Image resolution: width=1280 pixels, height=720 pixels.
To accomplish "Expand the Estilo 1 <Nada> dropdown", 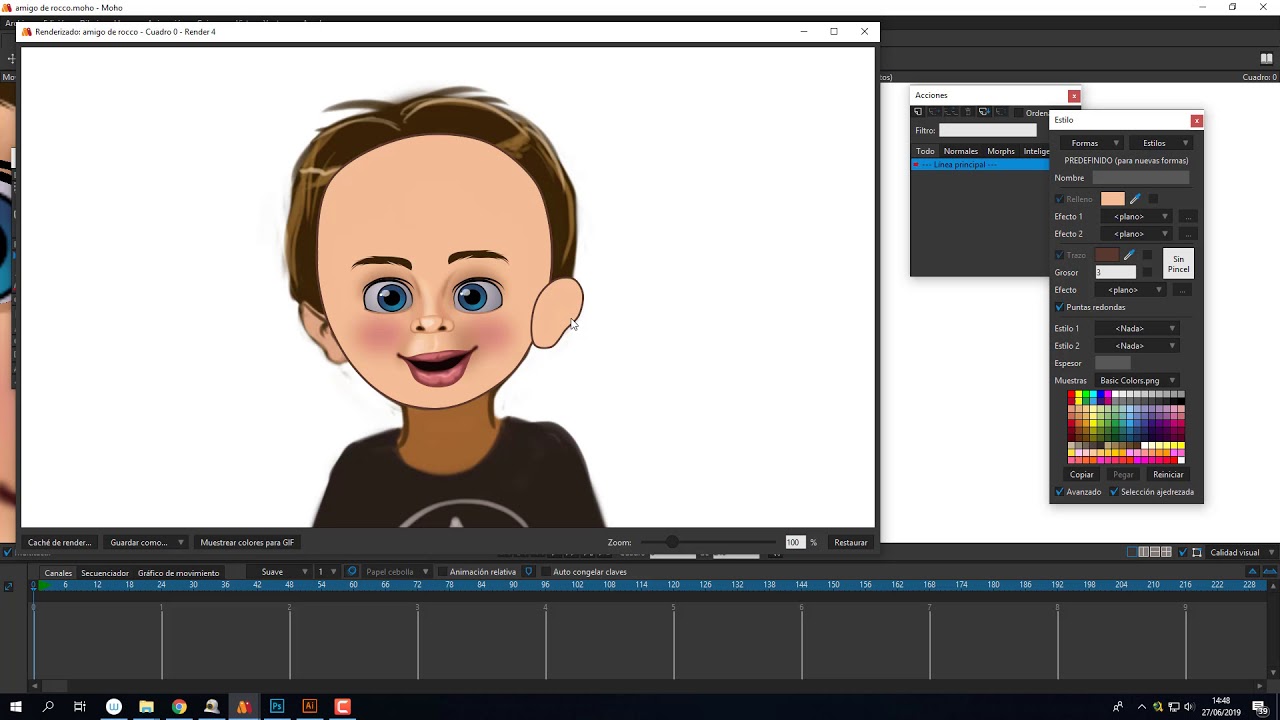I will coord(1136,328).
